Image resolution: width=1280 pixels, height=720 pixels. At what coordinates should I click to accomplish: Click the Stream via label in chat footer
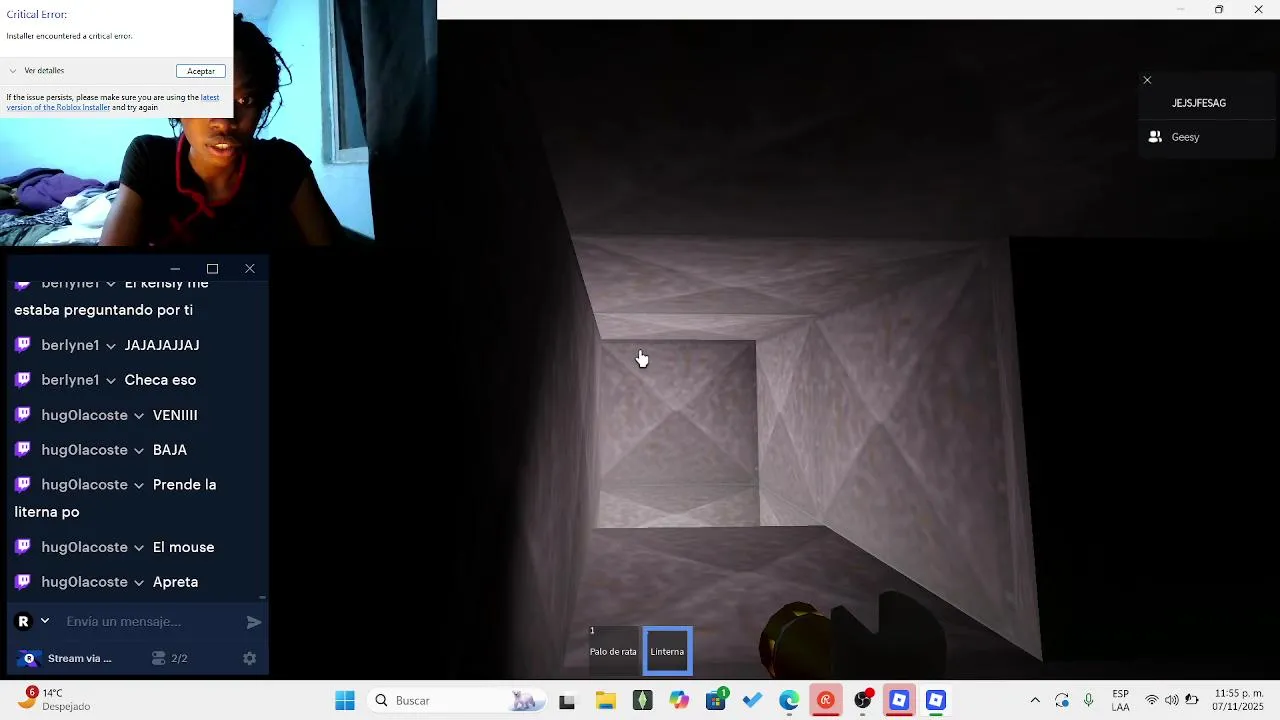coord(80,658)
